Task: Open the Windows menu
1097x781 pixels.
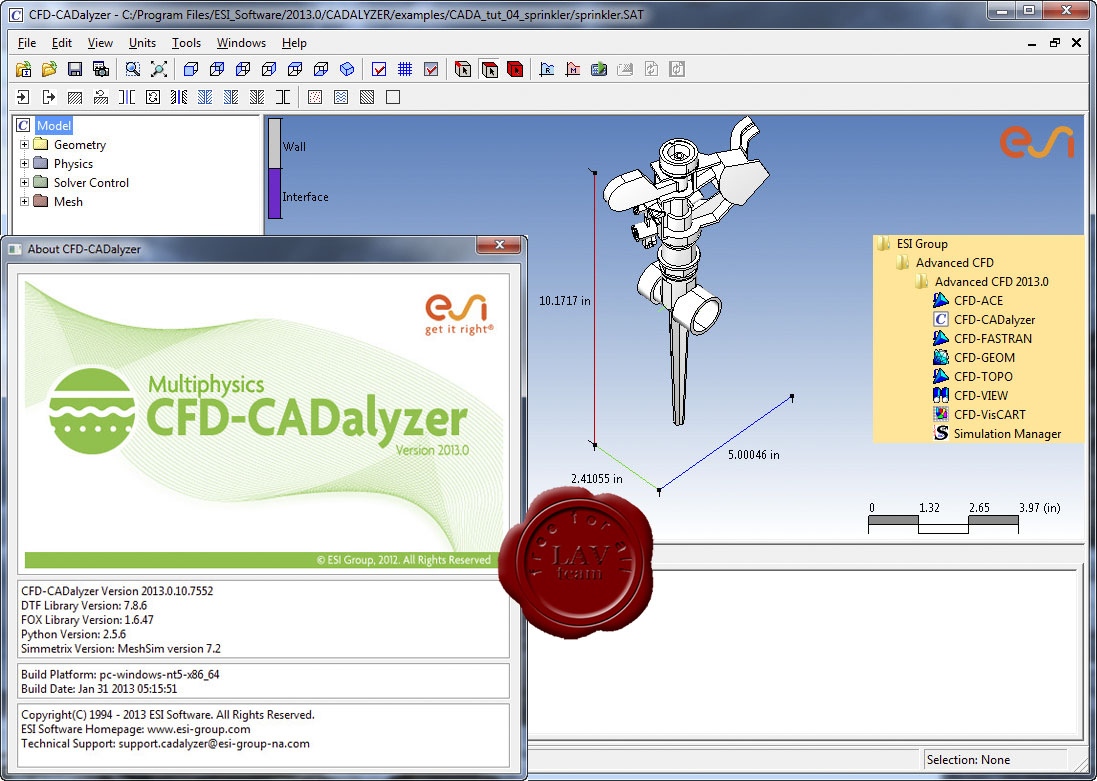Action: (x=241, y=43)
